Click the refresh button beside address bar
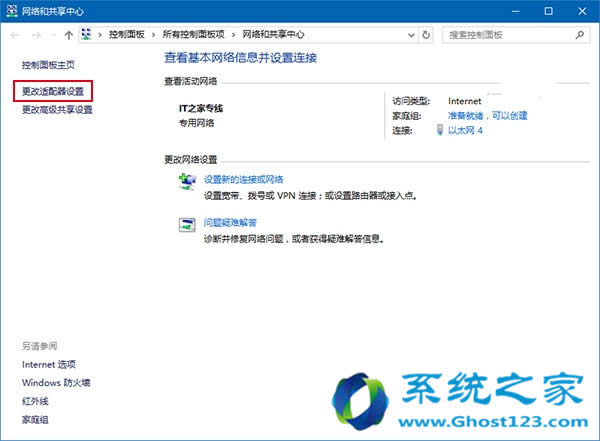Screen dimensions: 600x441 coord(427,34)
